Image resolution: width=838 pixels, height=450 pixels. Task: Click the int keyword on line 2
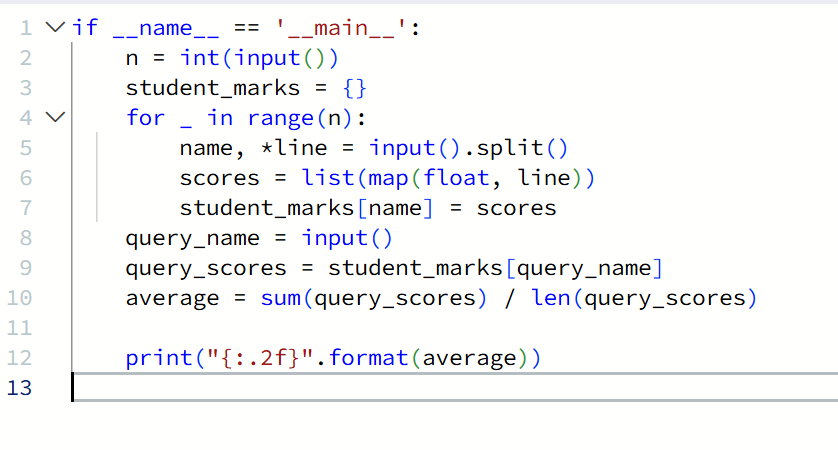pos(200,58)
